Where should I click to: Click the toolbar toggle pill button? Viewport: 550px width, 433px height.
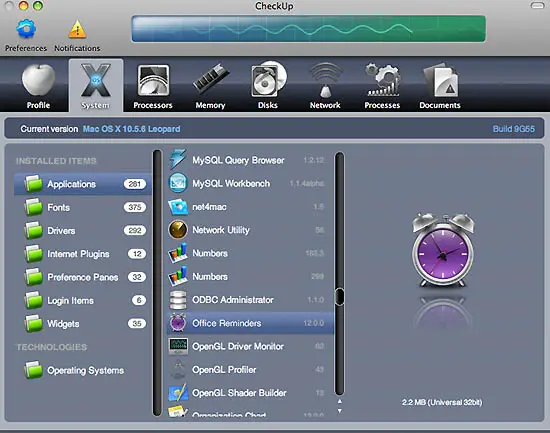537,6
